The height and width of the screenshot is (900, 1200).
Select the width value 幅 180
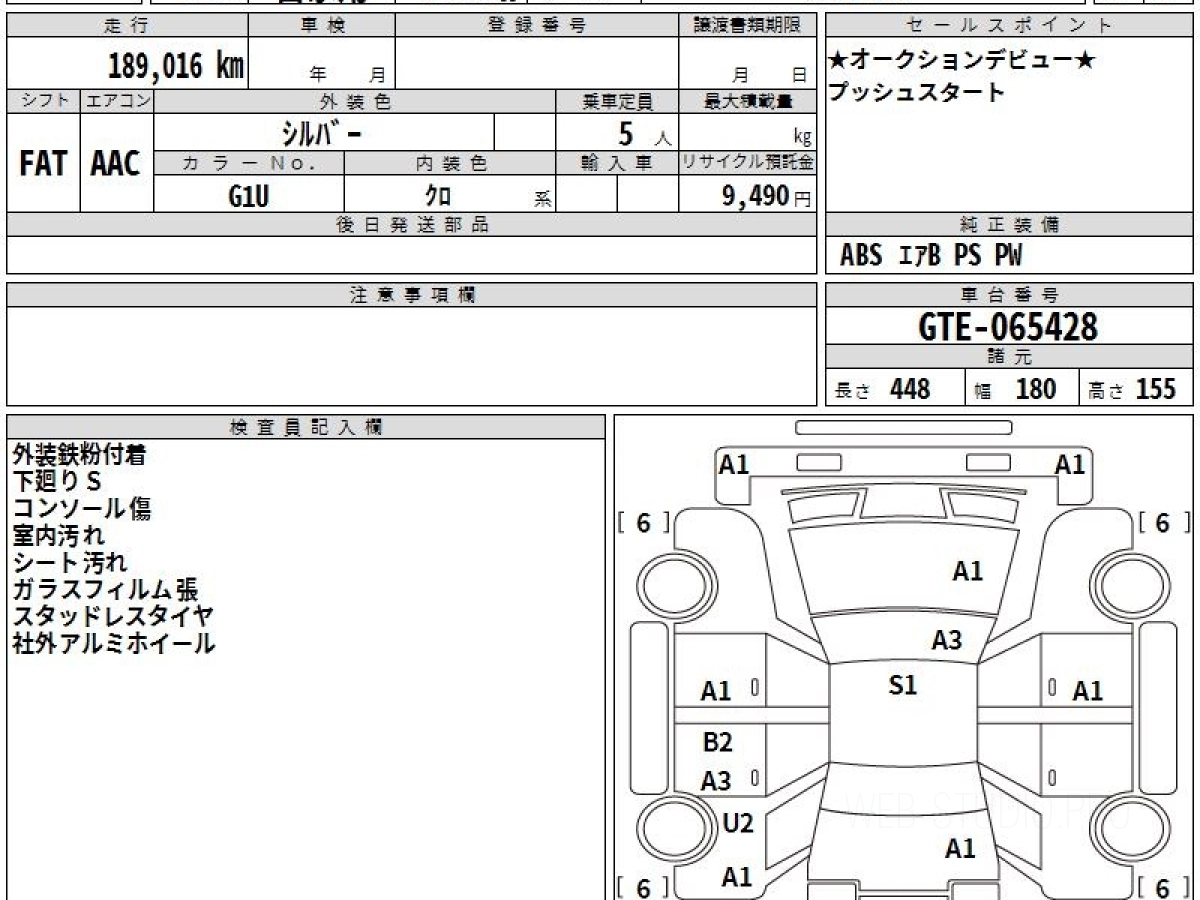1016,389
